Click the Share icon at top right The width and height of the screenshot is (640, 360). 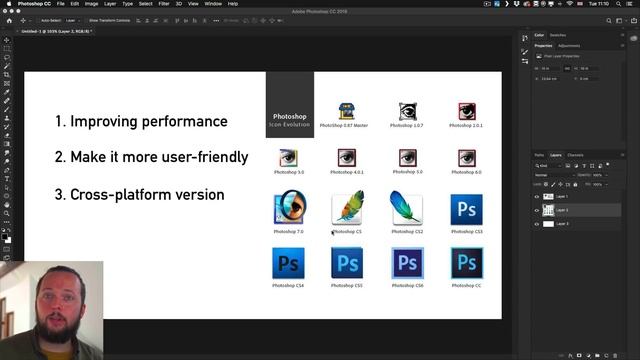point(634,20)
